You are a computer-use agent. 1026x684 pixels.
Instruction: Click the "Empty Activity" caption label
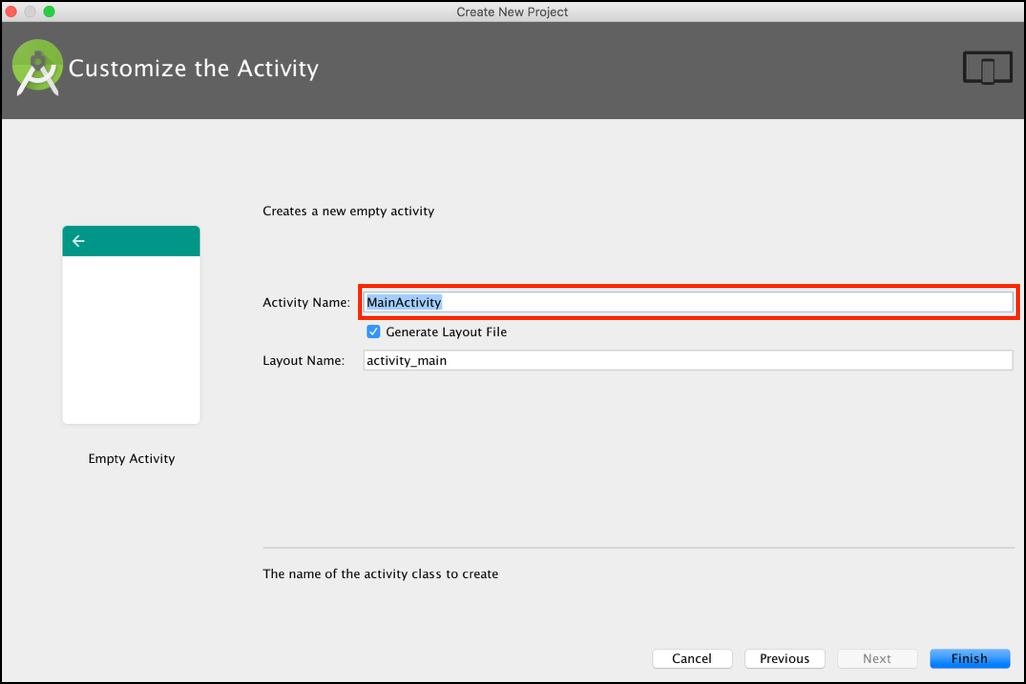[131, 459]
